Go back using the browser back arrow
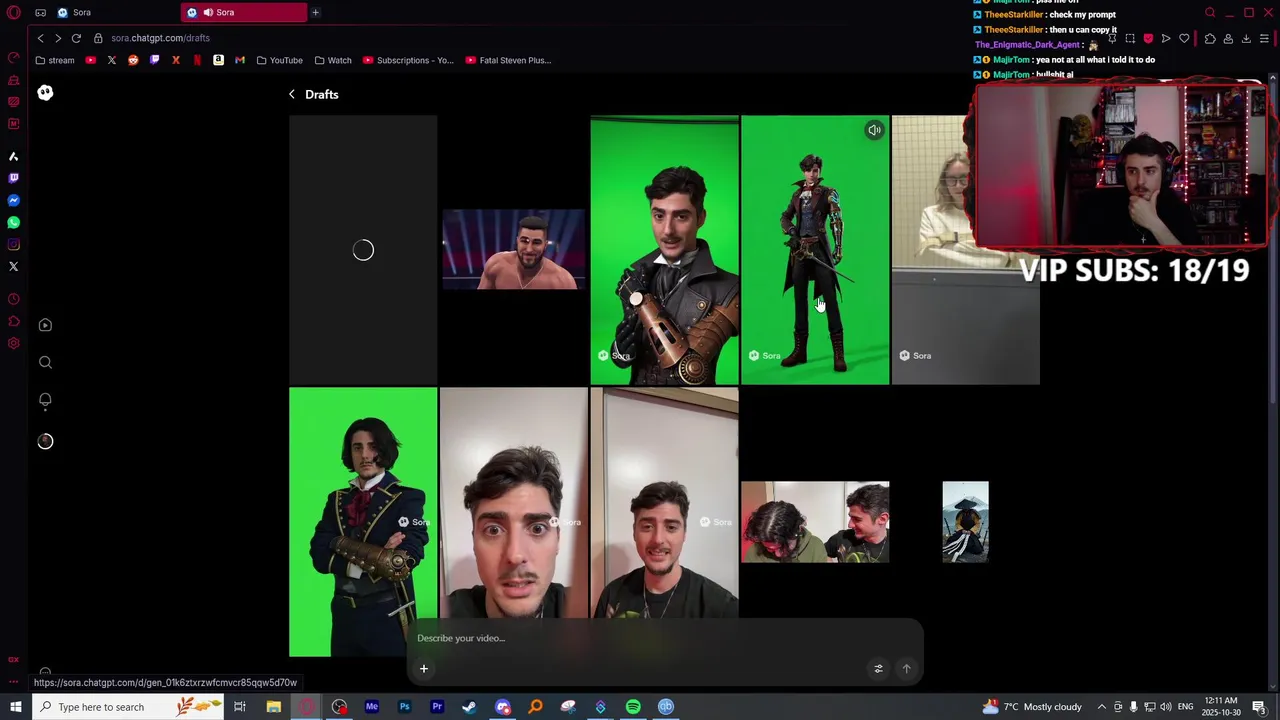 (40, 38)
